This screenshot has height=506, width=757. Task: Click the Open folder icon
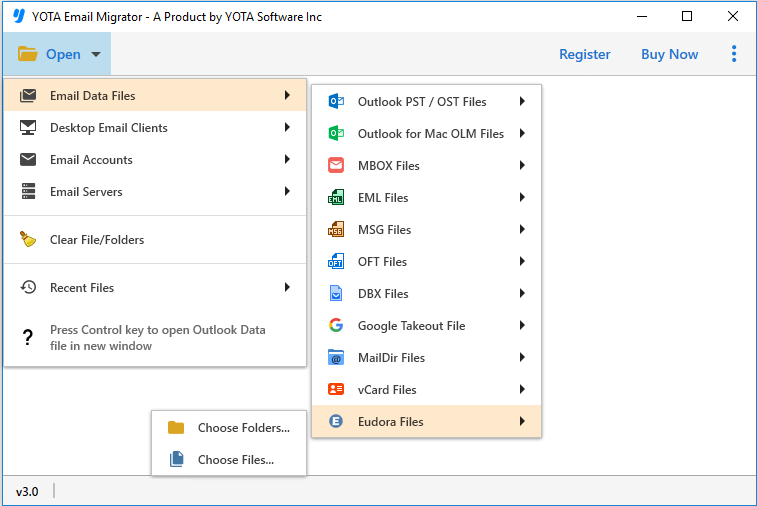[28, 54]
